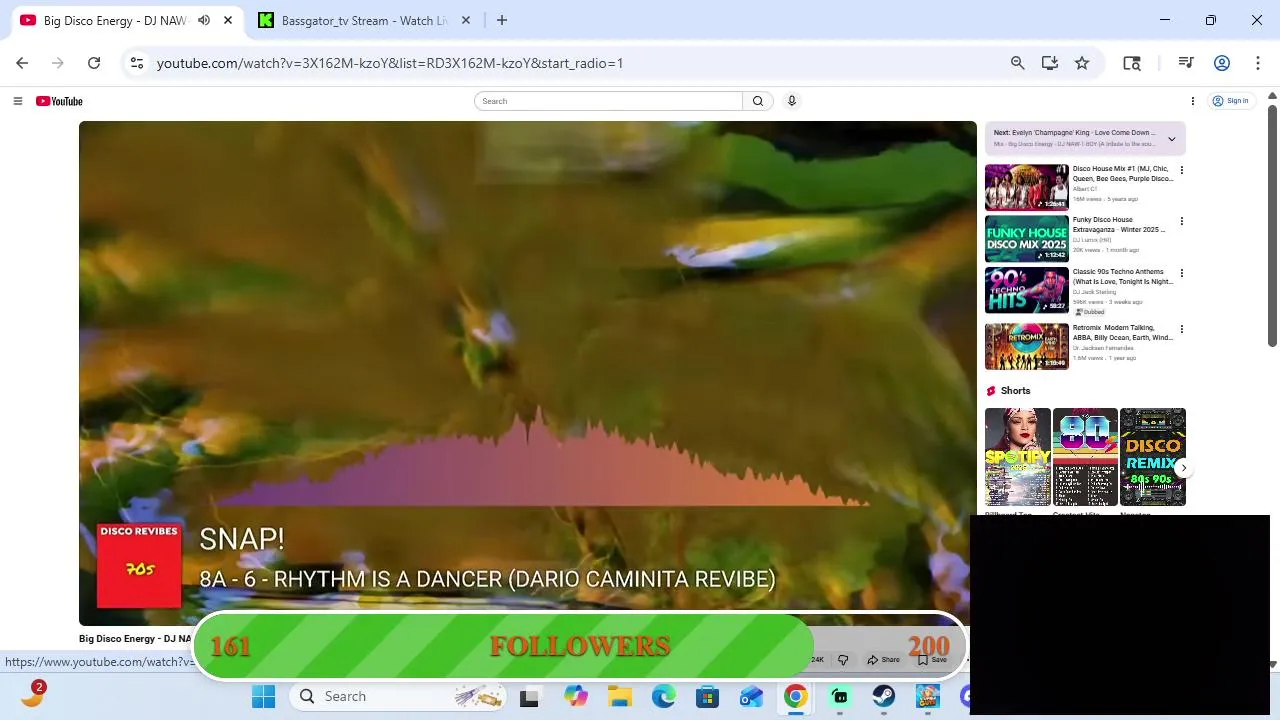Mute the Big Disco Energy tab audio
This screenshot has width=1280, height=720.
click(204, 20)
